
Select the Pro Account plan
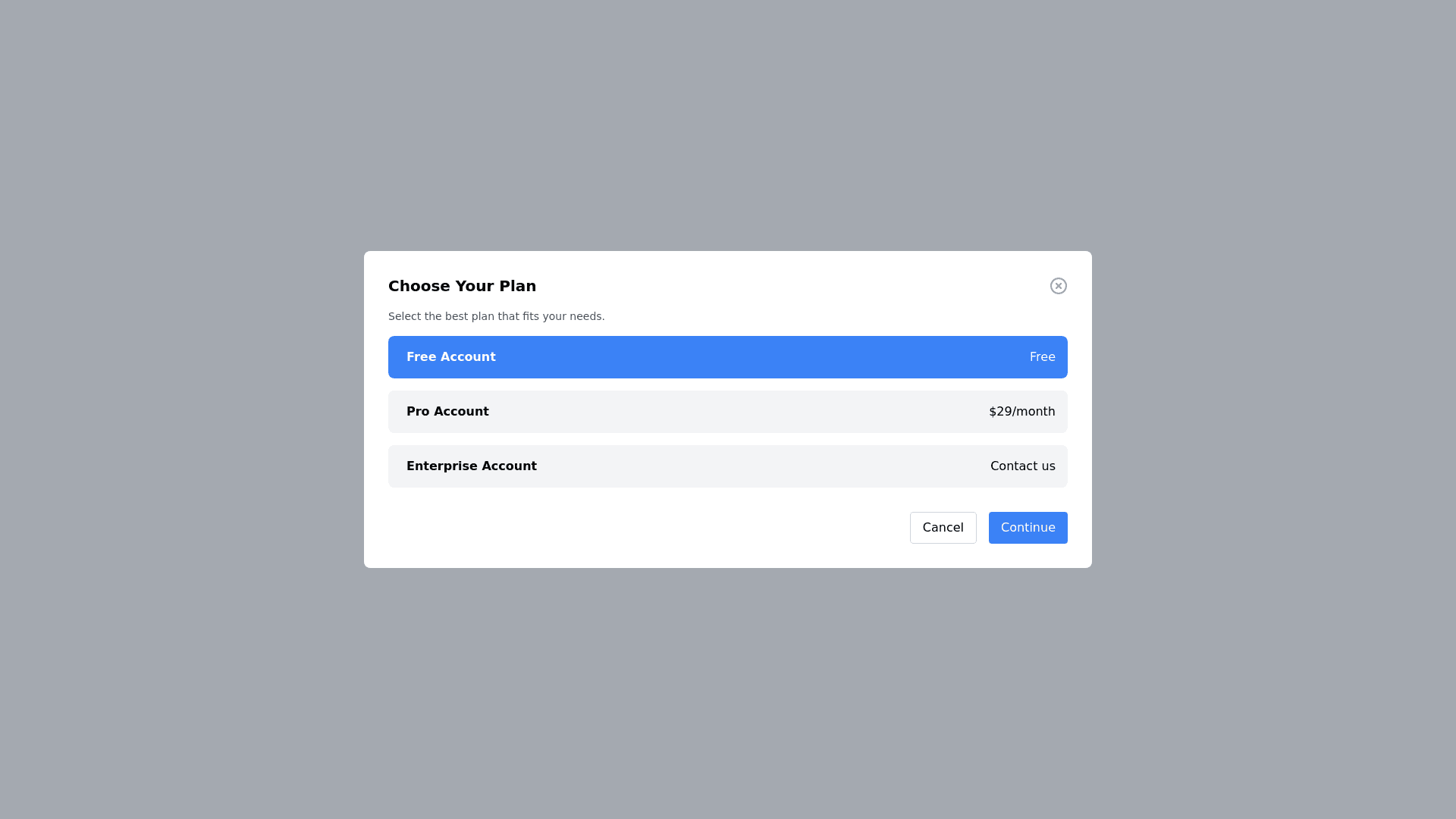727,412
